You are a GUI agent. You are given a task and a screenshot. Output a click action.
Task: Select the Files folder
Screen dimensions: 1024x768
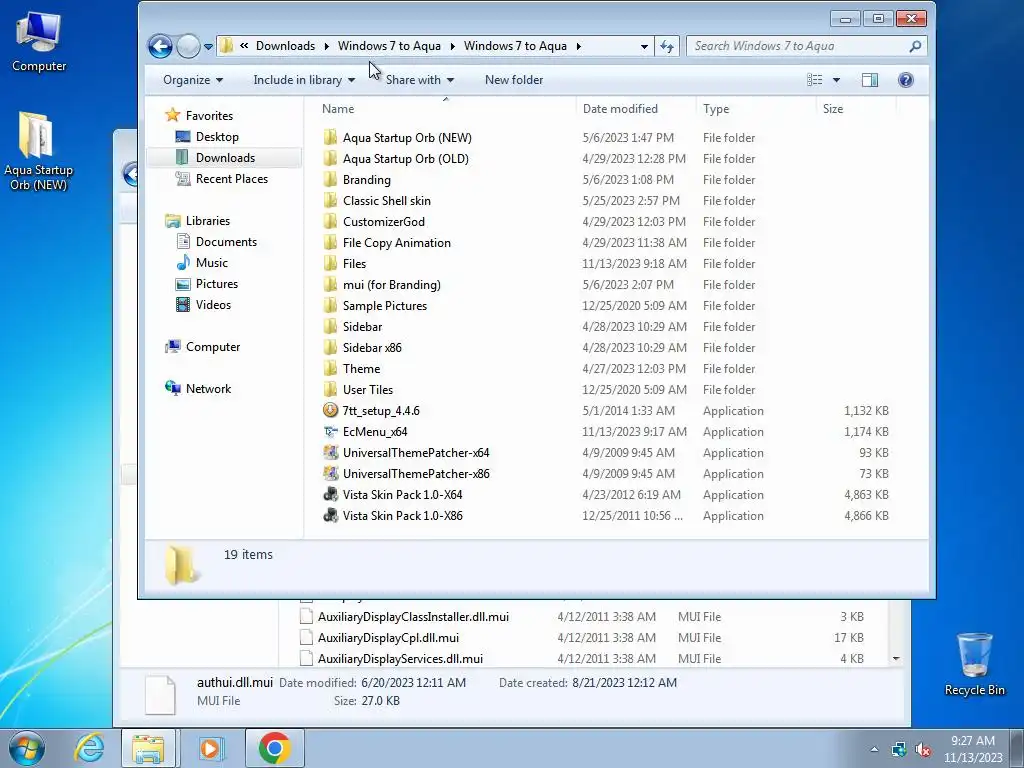point(354,263)
